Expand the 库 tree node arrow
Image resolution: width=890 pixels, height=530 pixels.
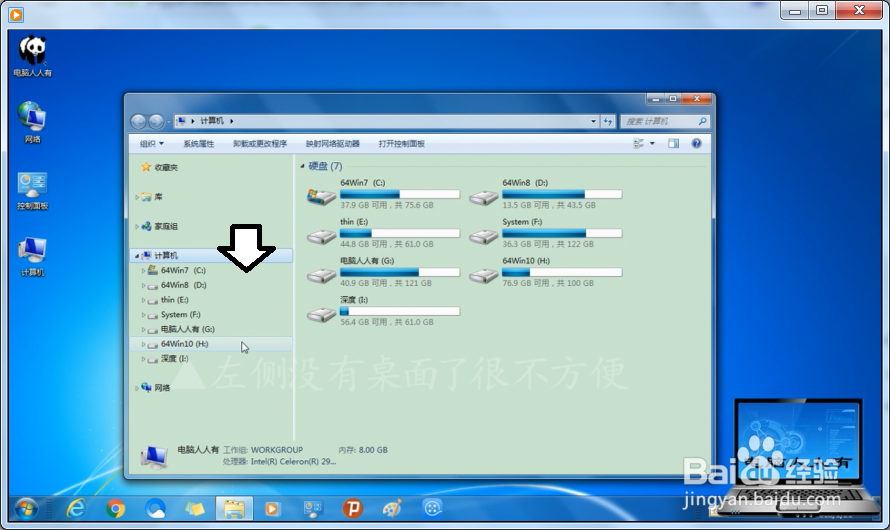(137, 197)
